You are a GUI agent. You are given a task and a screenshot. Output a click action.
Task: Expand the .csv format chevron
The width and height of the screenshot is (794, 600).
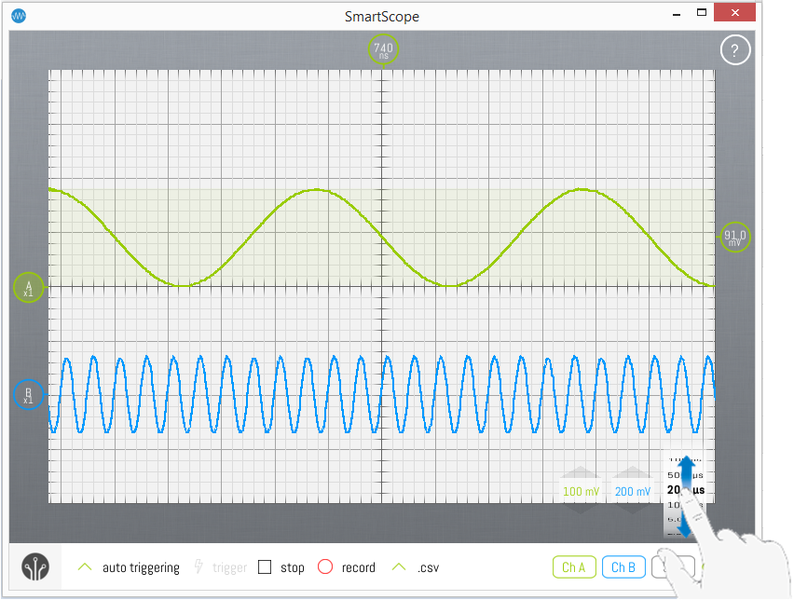point(399,567)
